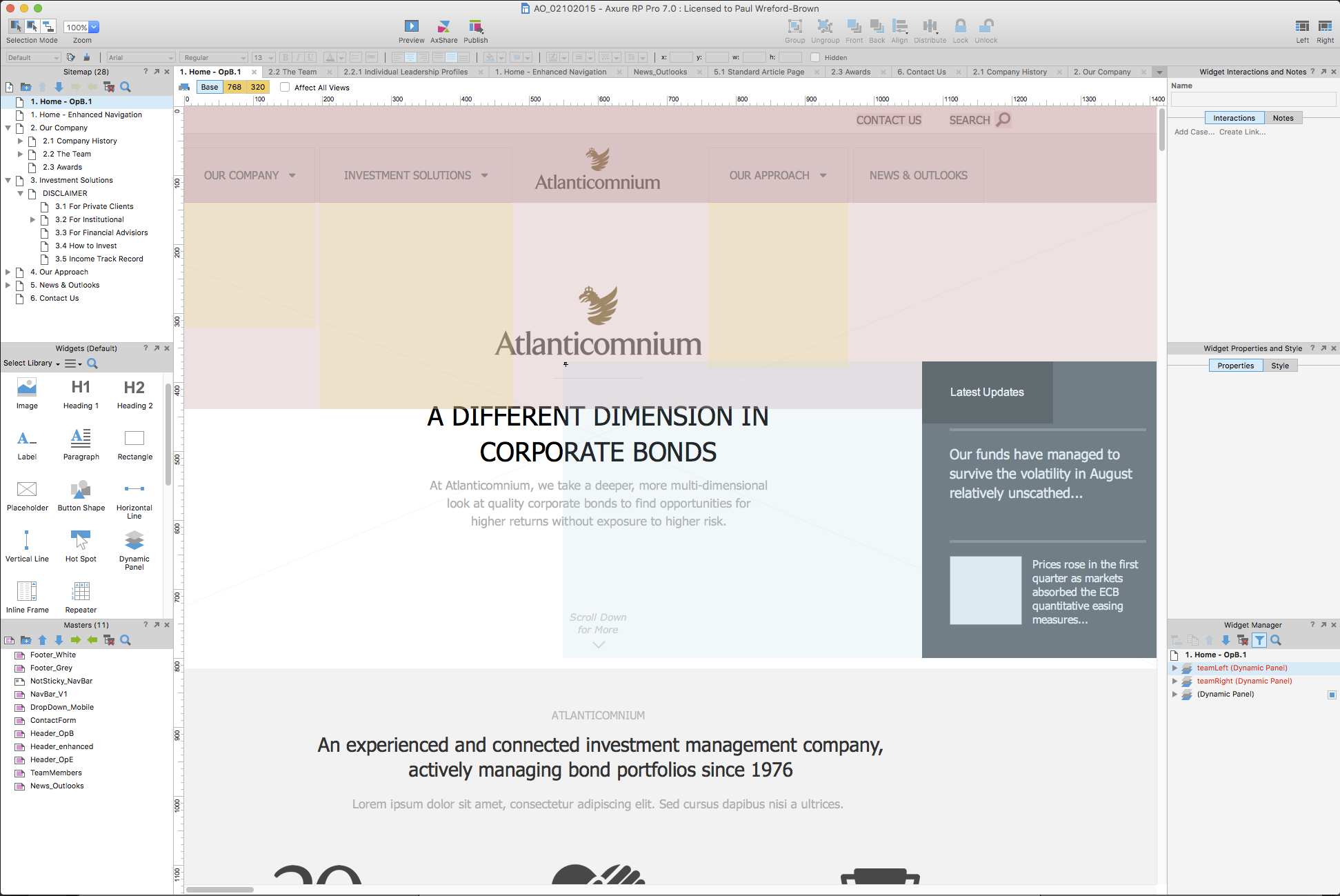Viewport: 1340px width, 896px height.
Task: Open the Notes tab
Action: (1283, 118)
